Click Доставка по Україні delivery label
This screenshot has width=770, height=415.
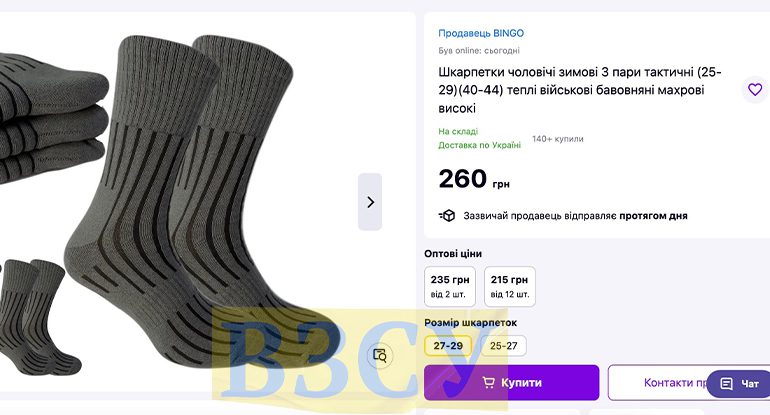click(x=479, y=145)
